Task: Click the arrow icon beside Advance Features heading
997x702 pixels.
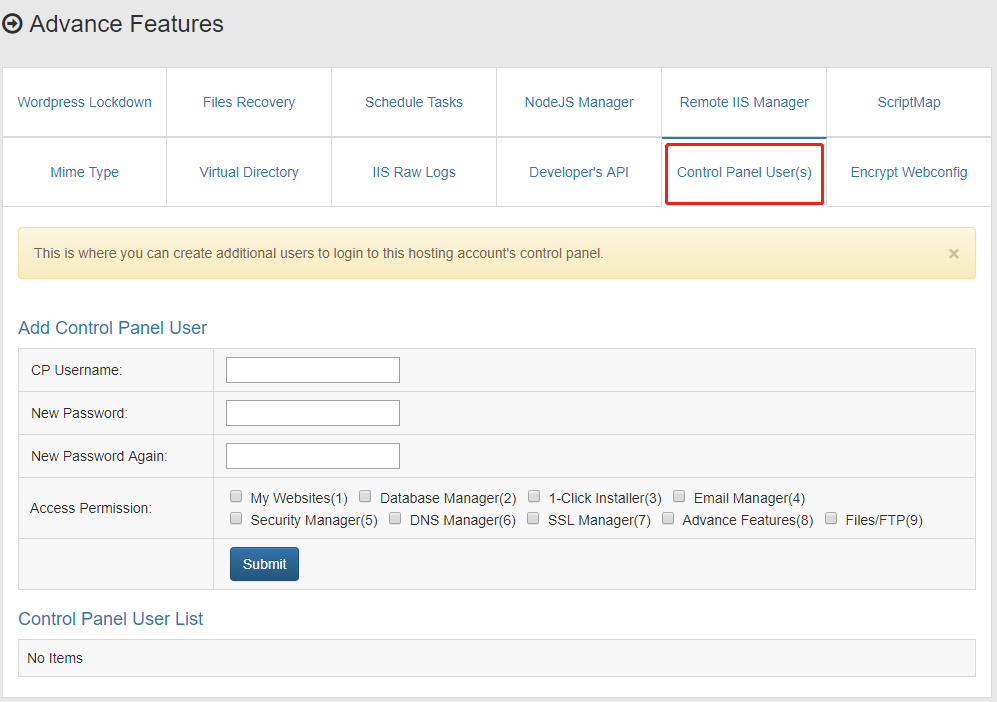Action: [x=13, y=23]
